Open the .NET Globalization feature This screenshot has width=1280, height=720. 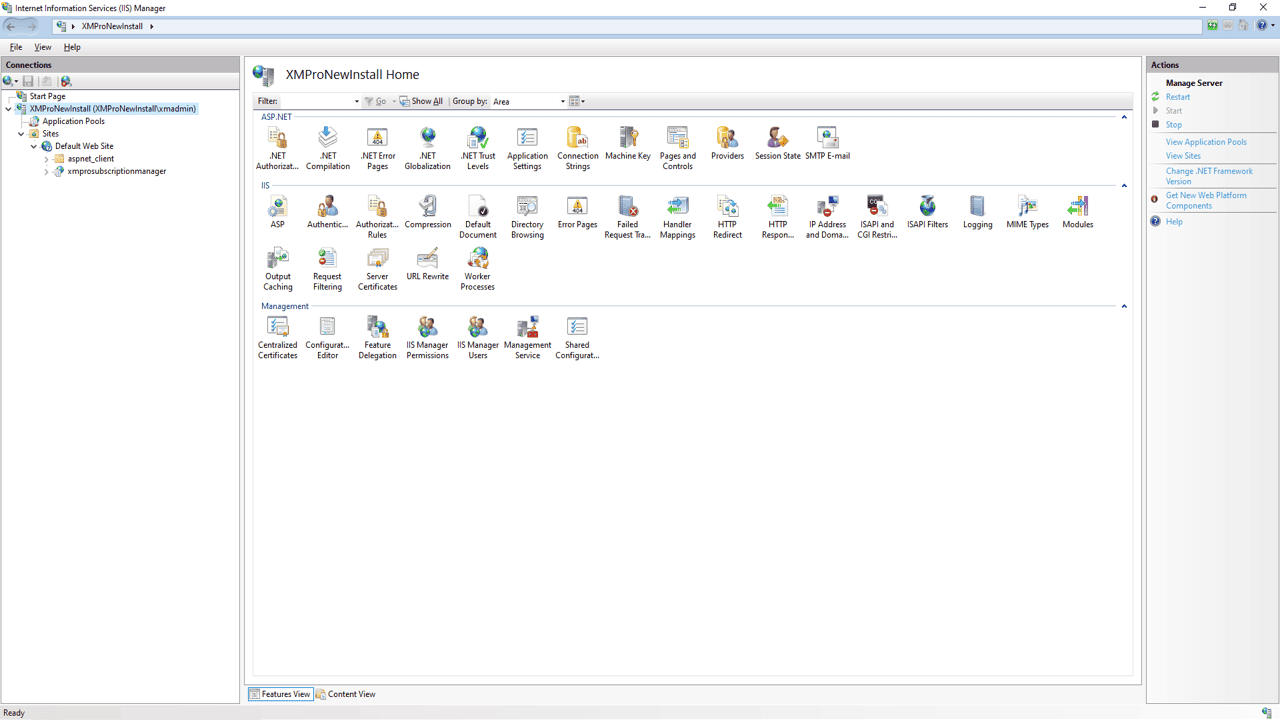coord(427,148)
